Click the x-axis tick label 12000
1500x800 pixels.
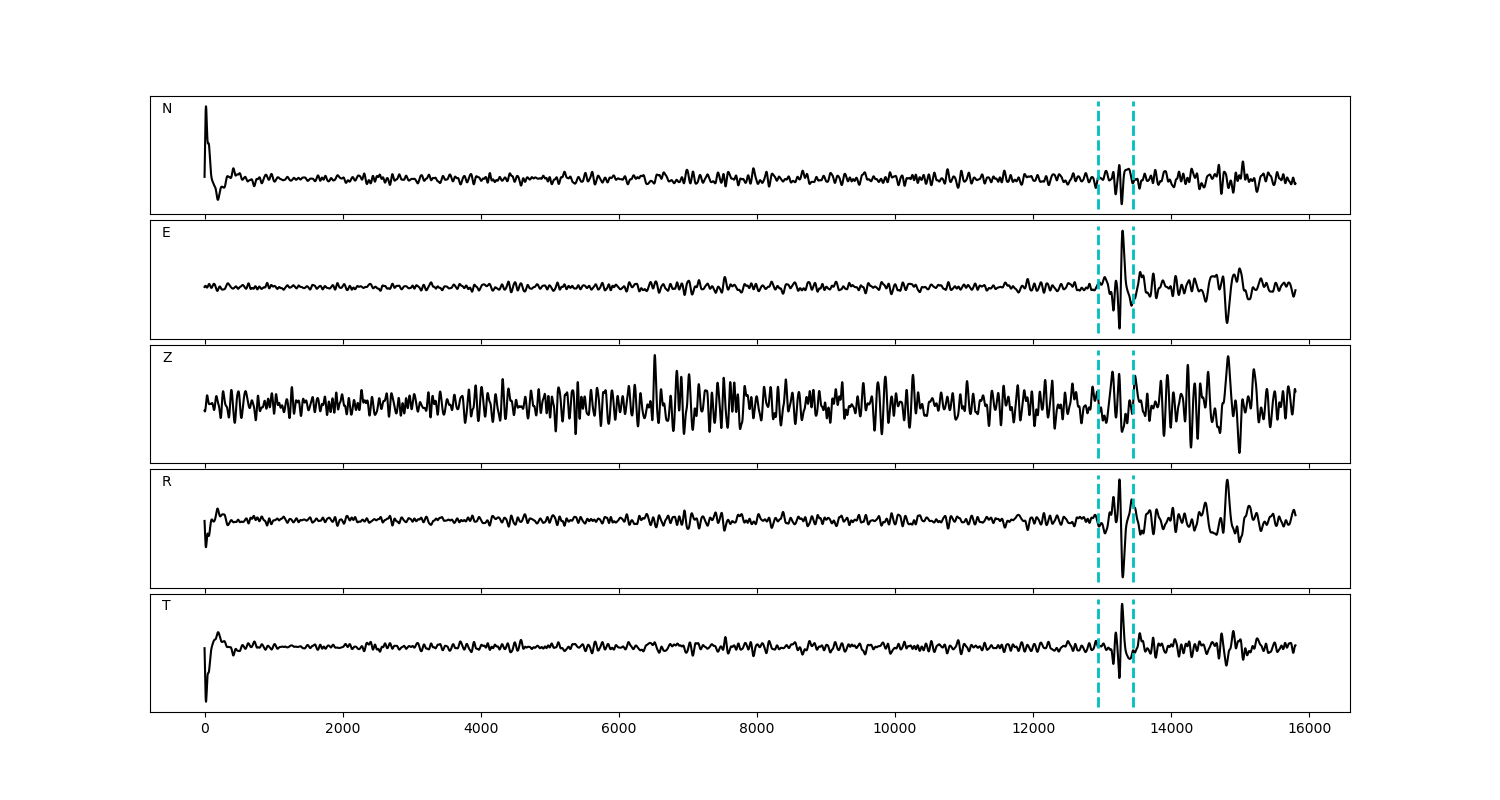pyautogui.click(x=1033, y=730)
